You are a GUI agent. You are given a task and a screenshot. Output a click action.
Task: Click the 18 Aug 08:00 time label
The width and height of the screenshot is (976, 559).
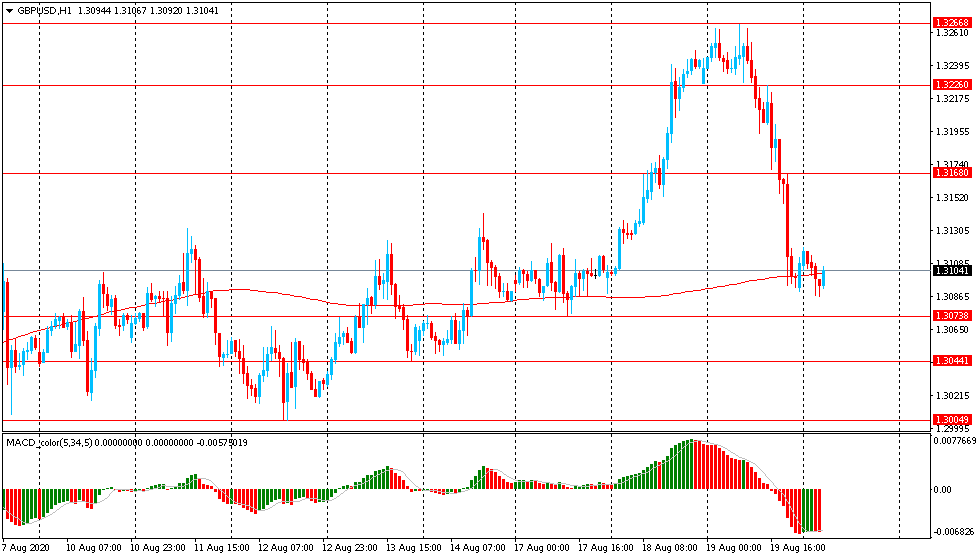click(x=670, y=548)
